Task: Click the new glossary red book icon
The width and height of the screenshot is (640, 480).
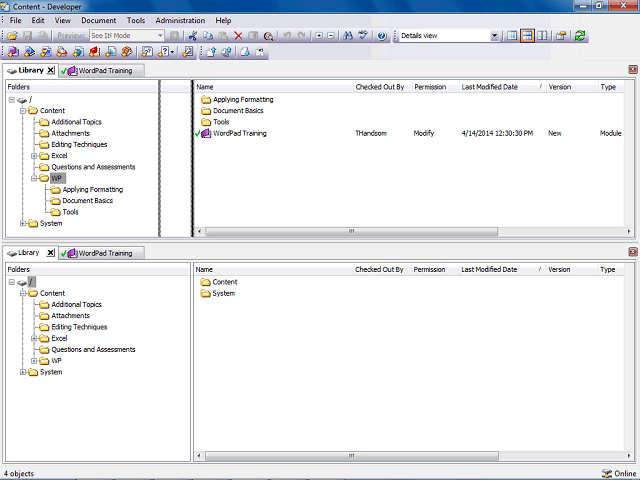Action: click(94, 52)
